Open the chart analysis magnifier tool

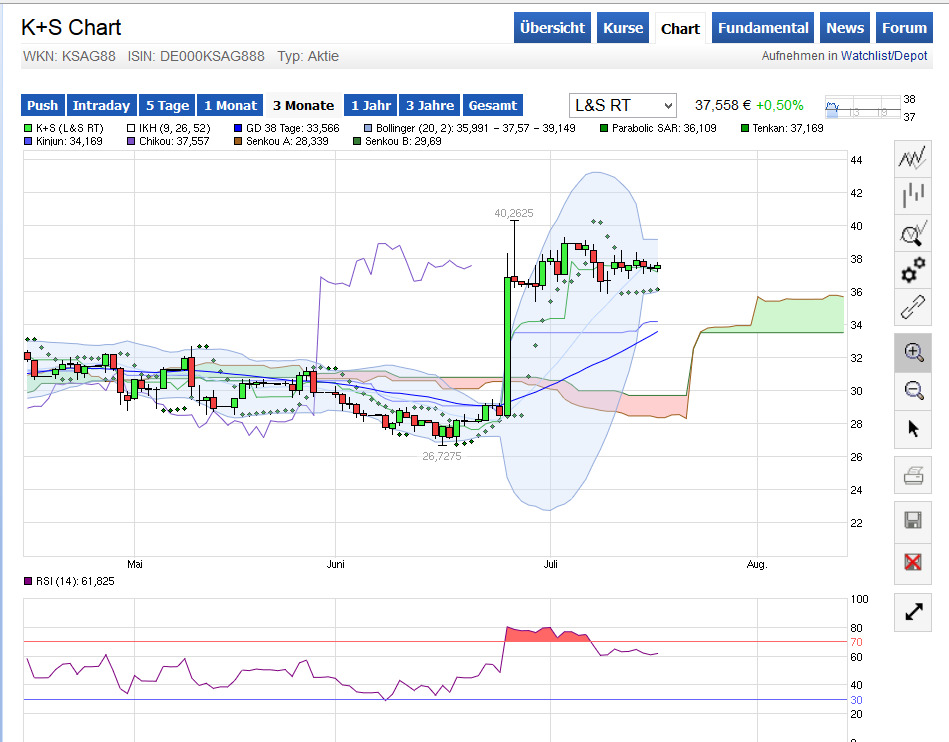point(912,235)
